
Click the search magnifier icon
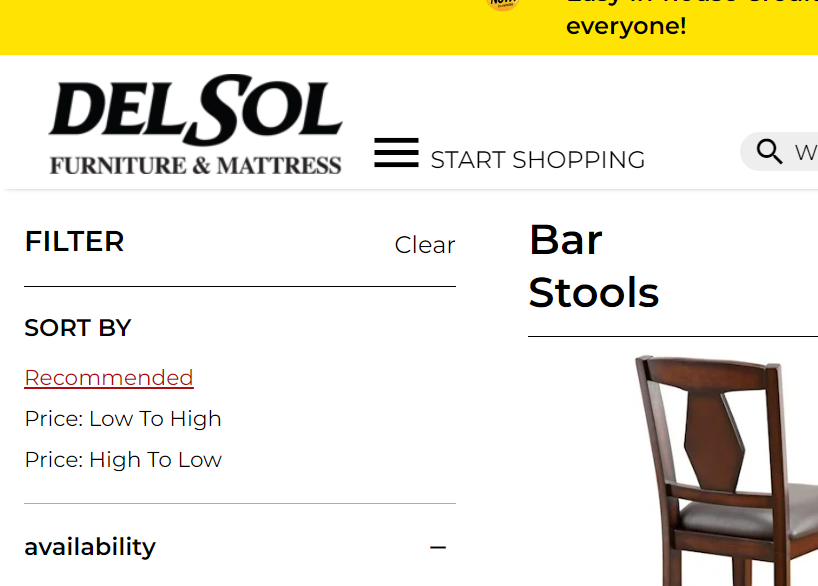pos(769,151)
